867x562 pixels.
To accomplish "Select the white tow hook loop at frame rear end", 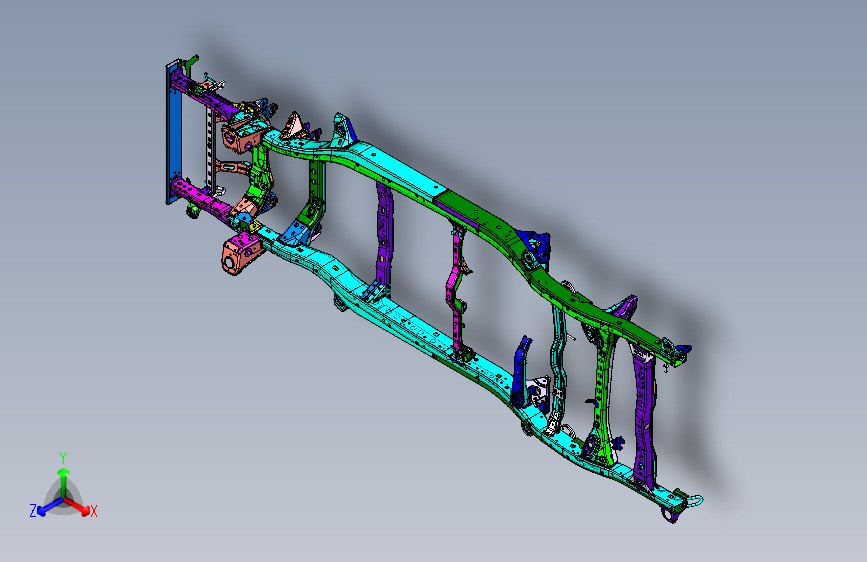I will (696, 500).
